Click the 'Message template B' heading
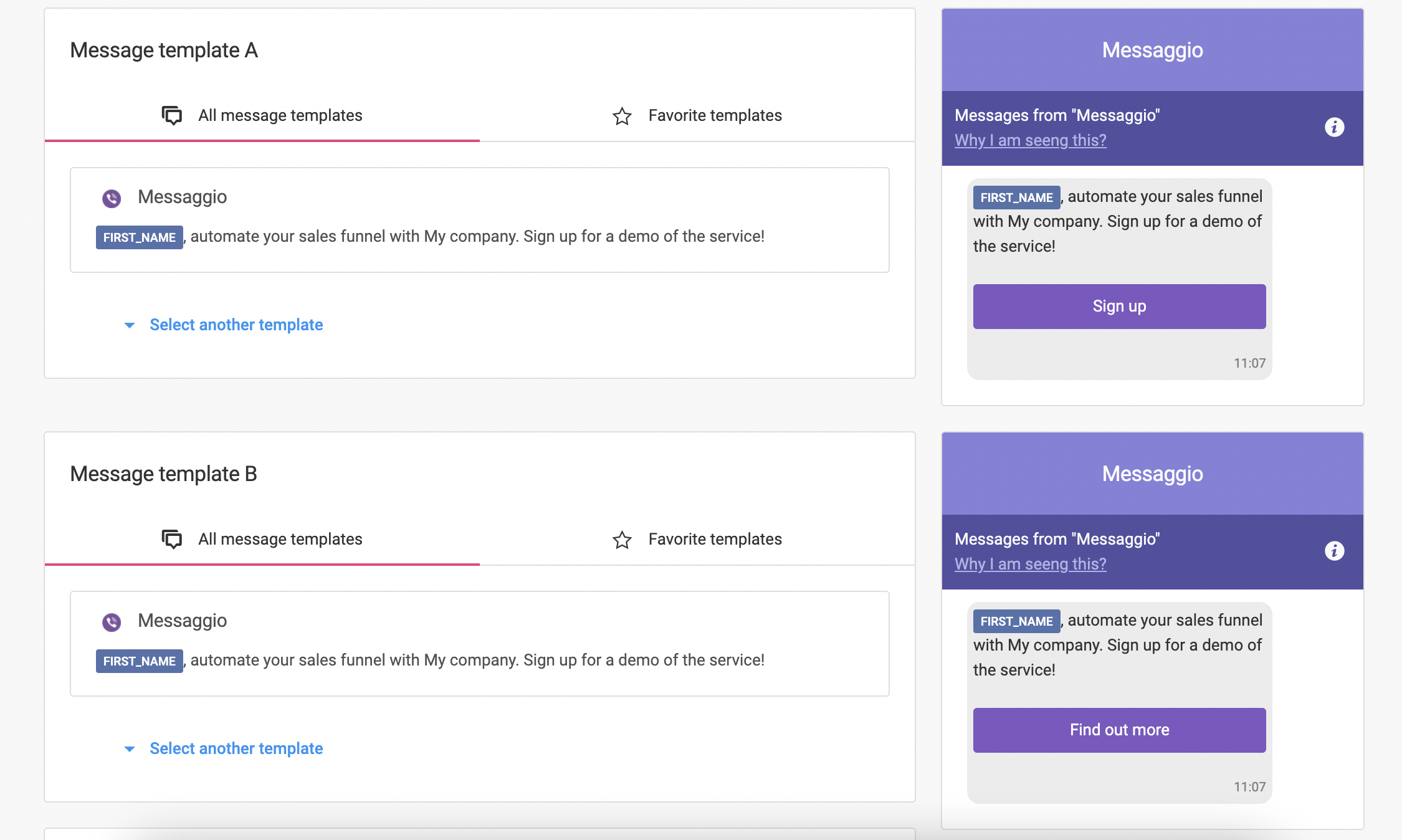 [x=164, y=474]
